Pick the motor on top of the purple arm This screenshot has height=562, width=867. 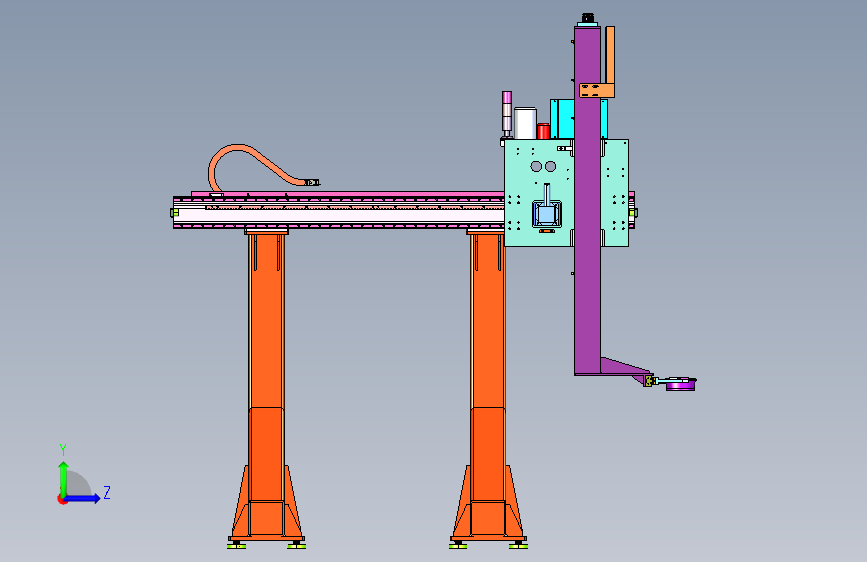587,20
